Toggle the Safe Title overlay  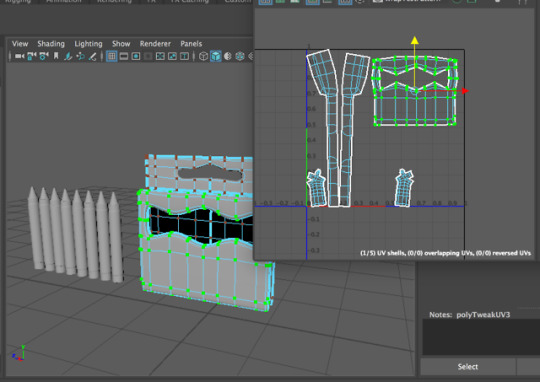pos(184,56)
